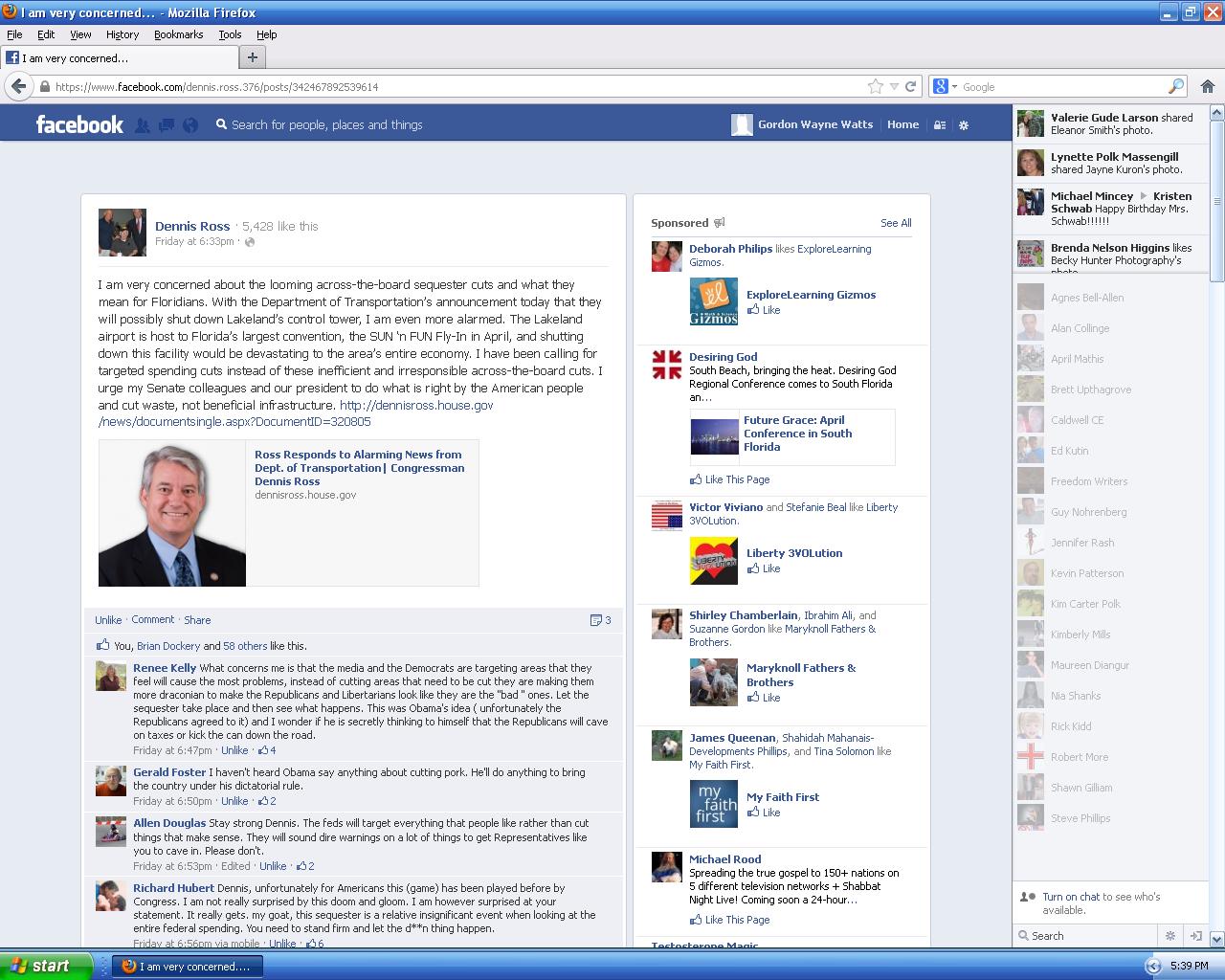Open Dennis Ross profile name link
The height and width of the screenshot is (980, 1225).
[x=192, y=227]
